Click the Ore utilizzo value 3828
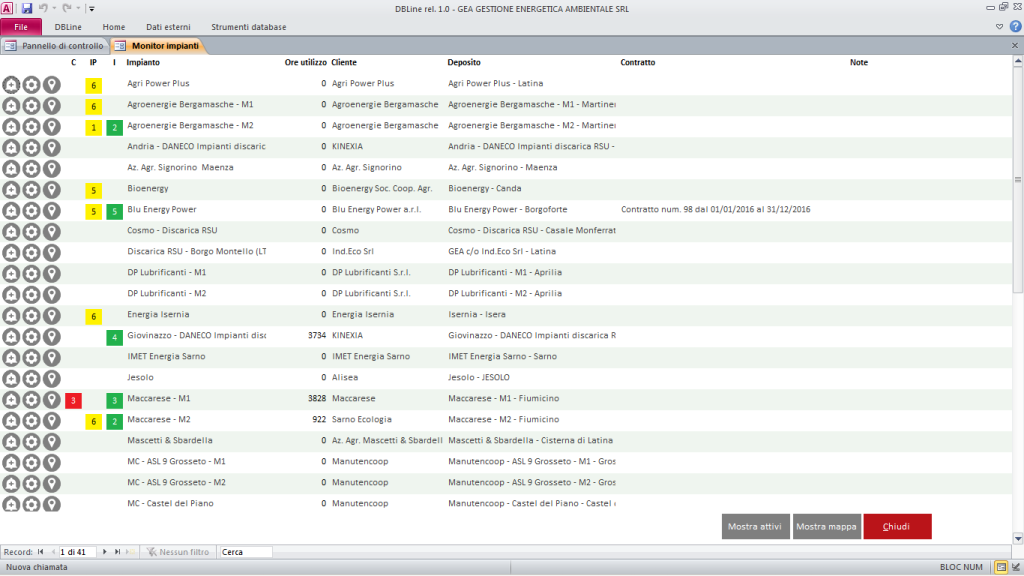Viewport: 1024px width, 576px height. coord(317,398)
